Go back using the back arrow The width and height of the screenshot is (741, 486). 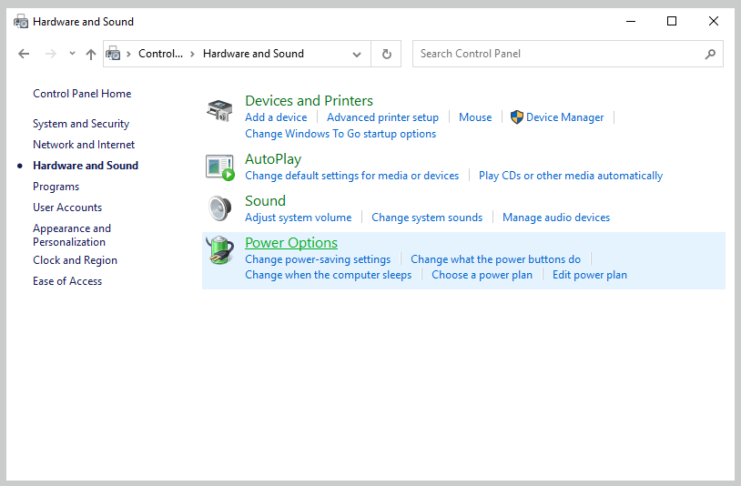pyautogui.click(x=24, y=54)
